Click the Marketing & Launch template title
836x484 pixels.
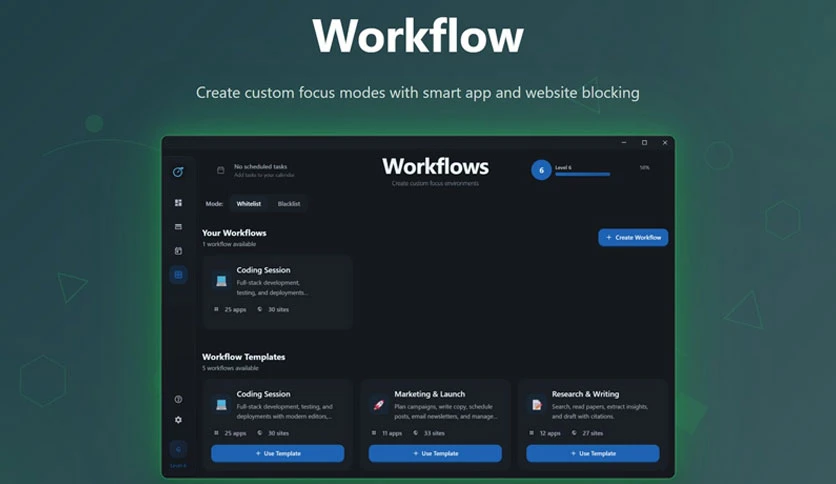pos(429,394)
